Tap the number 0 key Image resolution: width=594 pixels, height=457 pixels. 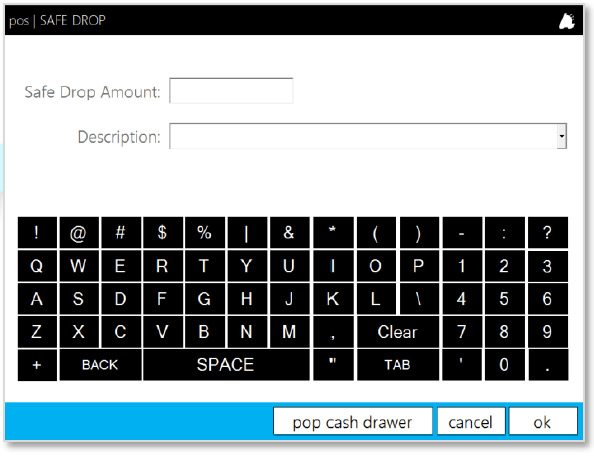click(504, 365)
